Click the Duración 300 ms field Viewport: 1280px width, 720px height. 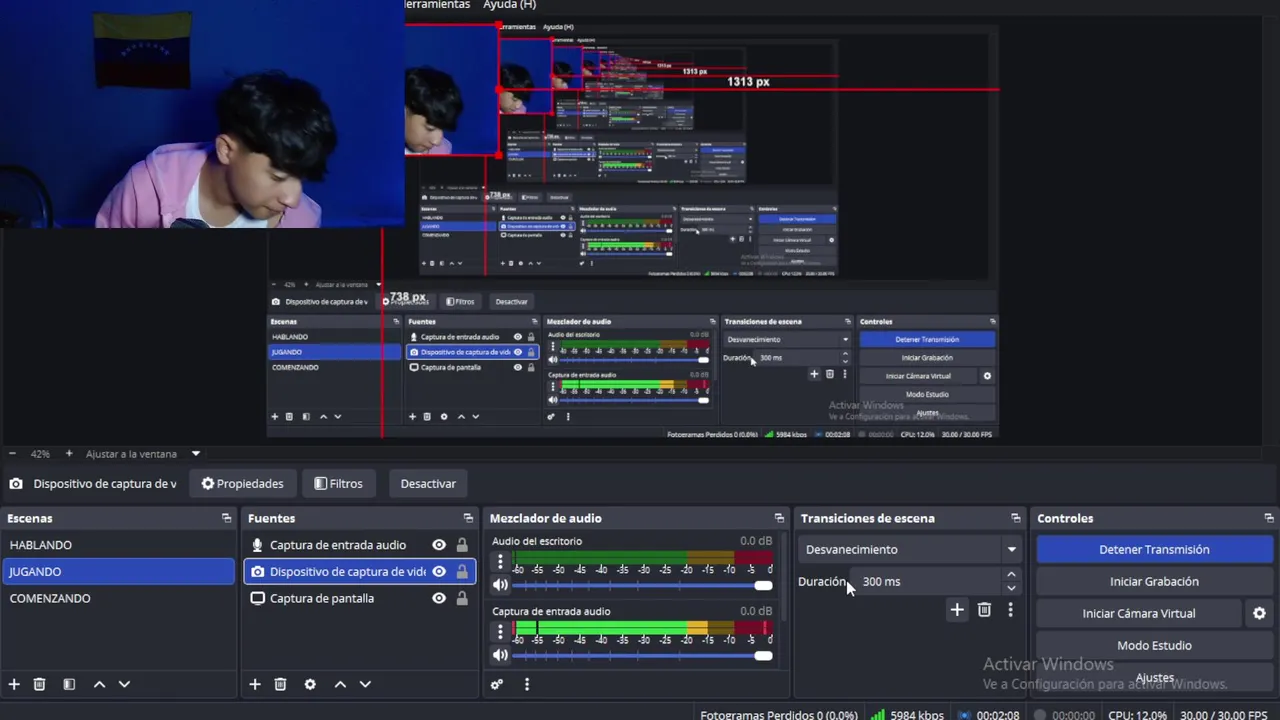[x=925, y=581]
